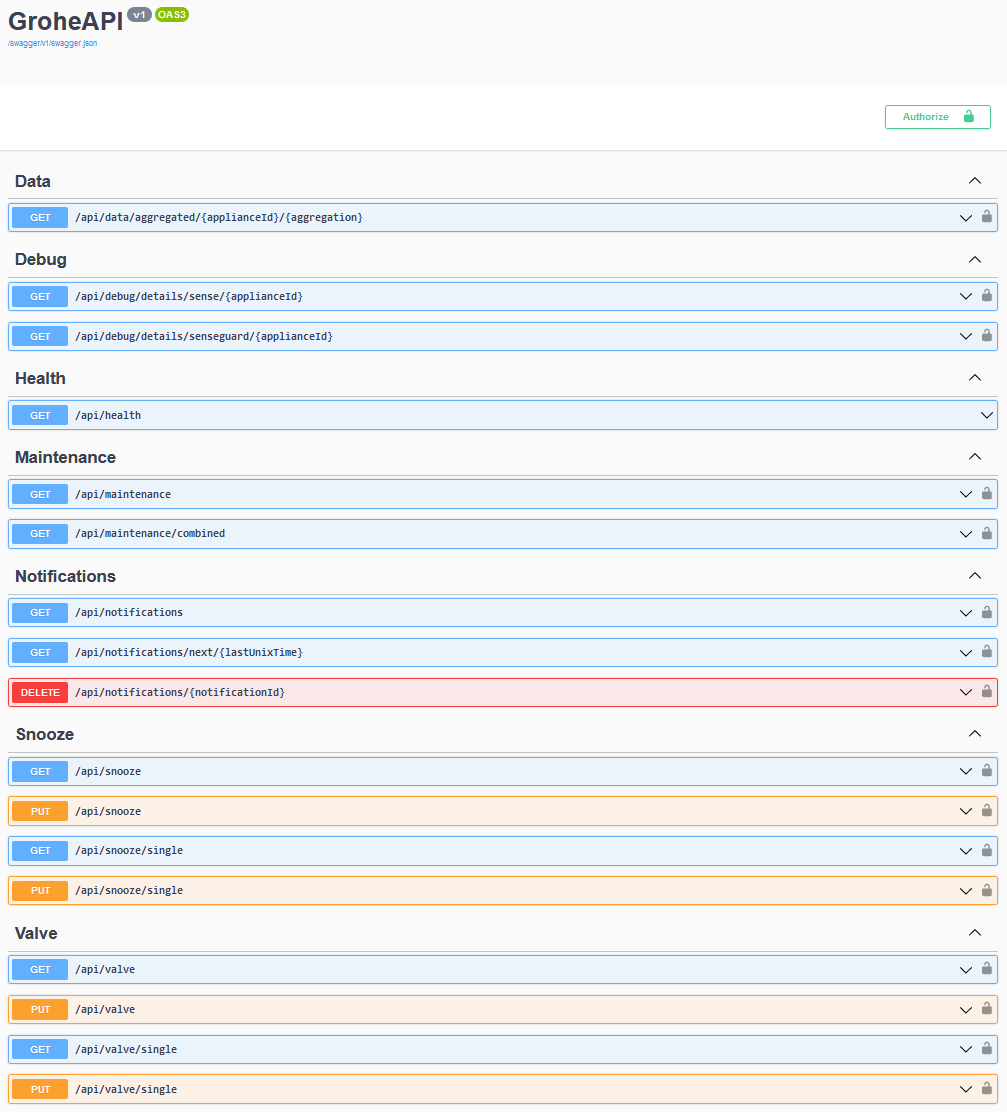The height and width of the screenshot is (1112, 1007).
Task: Click the Health section heading
Action: 40,379
